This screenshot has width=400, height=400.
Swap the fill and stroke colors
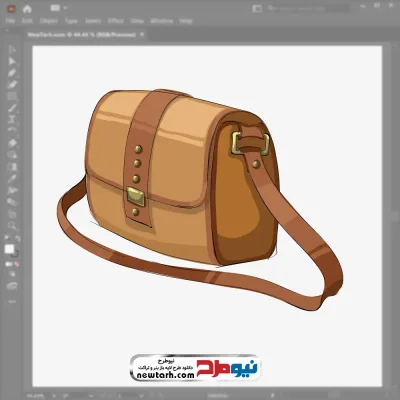18,238
